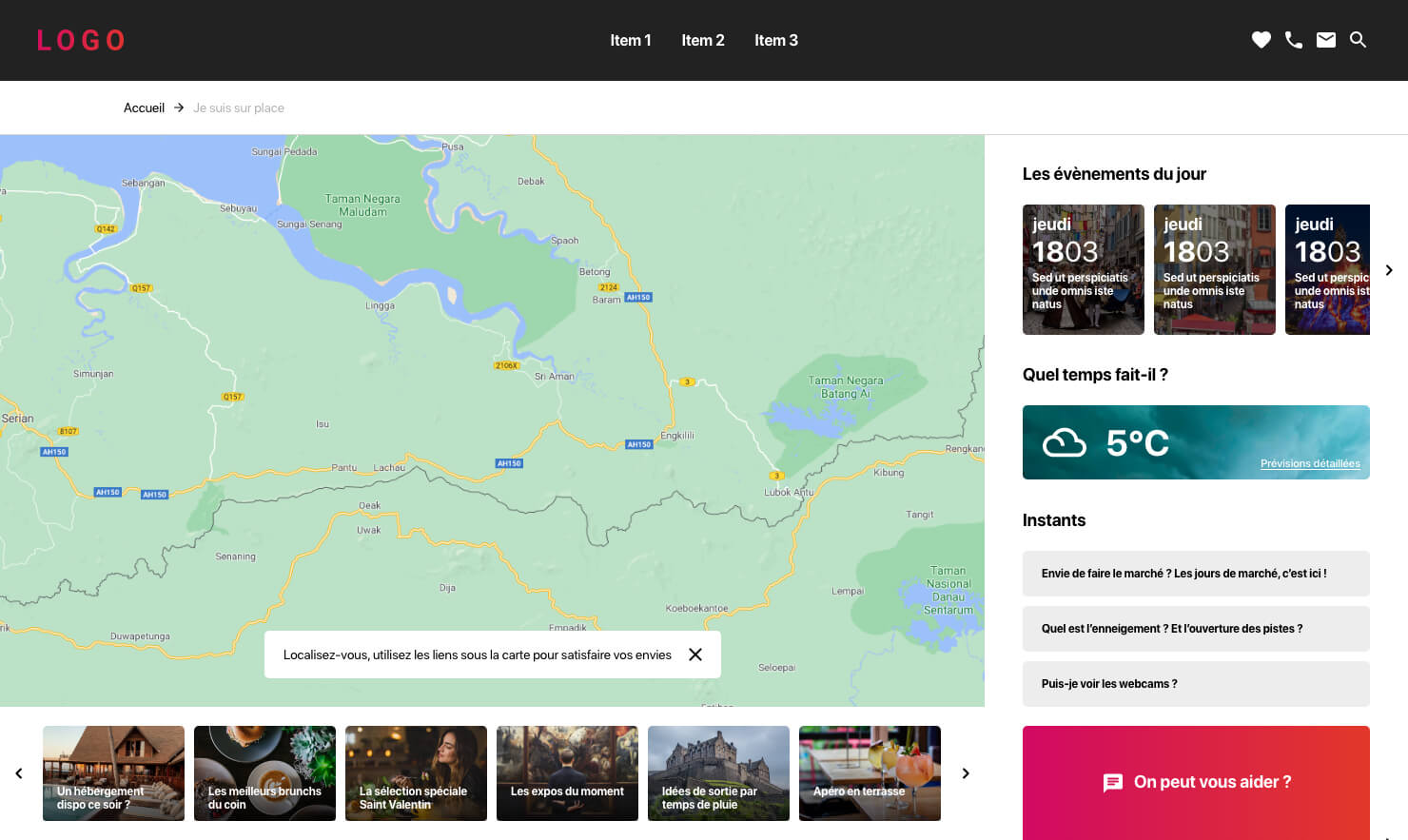Click 'Je suis sur place' breadcrumb
Image resolution: width=1408 pixels, height=840 pixels.
[x=239, y=107]
